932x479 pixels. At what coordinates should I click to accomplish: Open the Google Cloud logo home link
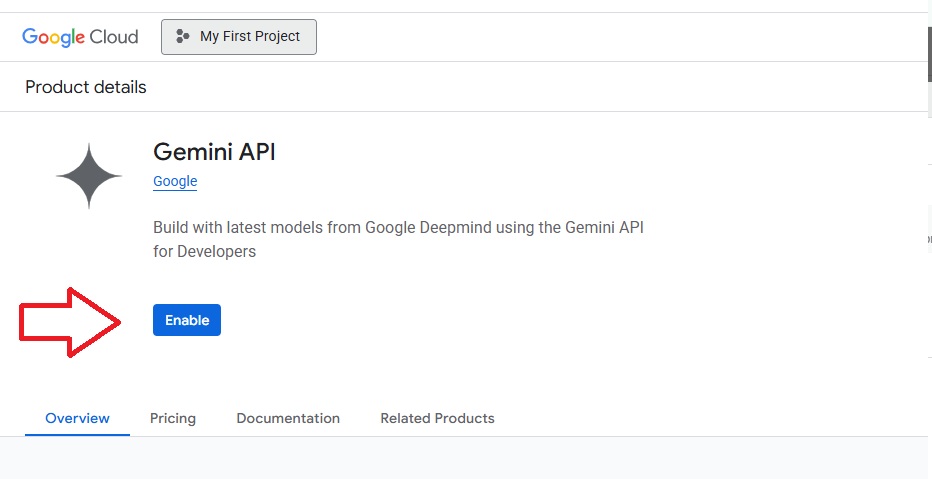80,37
